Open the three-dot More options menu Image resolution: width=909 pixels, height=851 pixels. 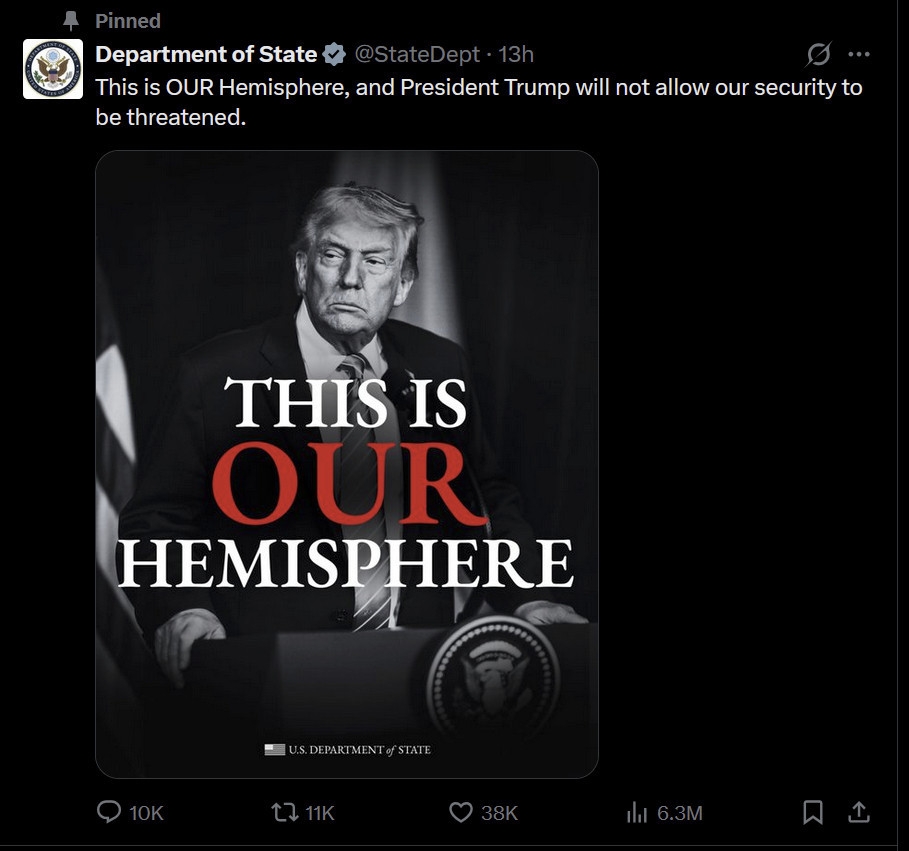[858, 54]
